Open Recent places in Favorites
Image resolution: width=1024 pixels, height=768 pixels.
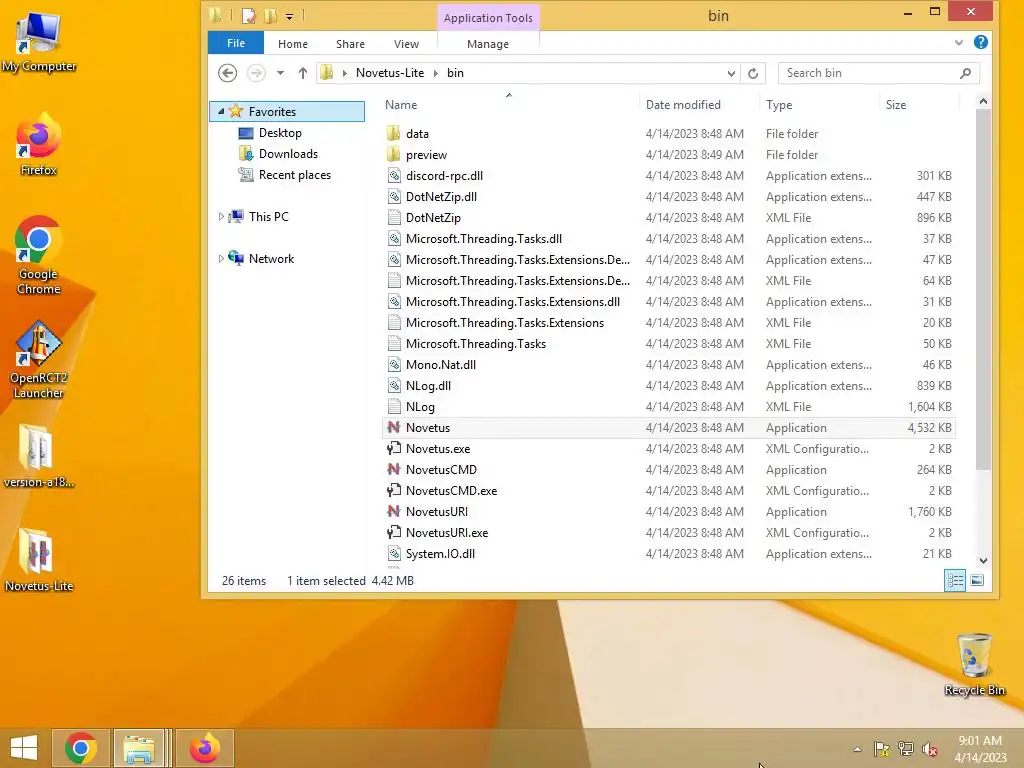[295, 174]
